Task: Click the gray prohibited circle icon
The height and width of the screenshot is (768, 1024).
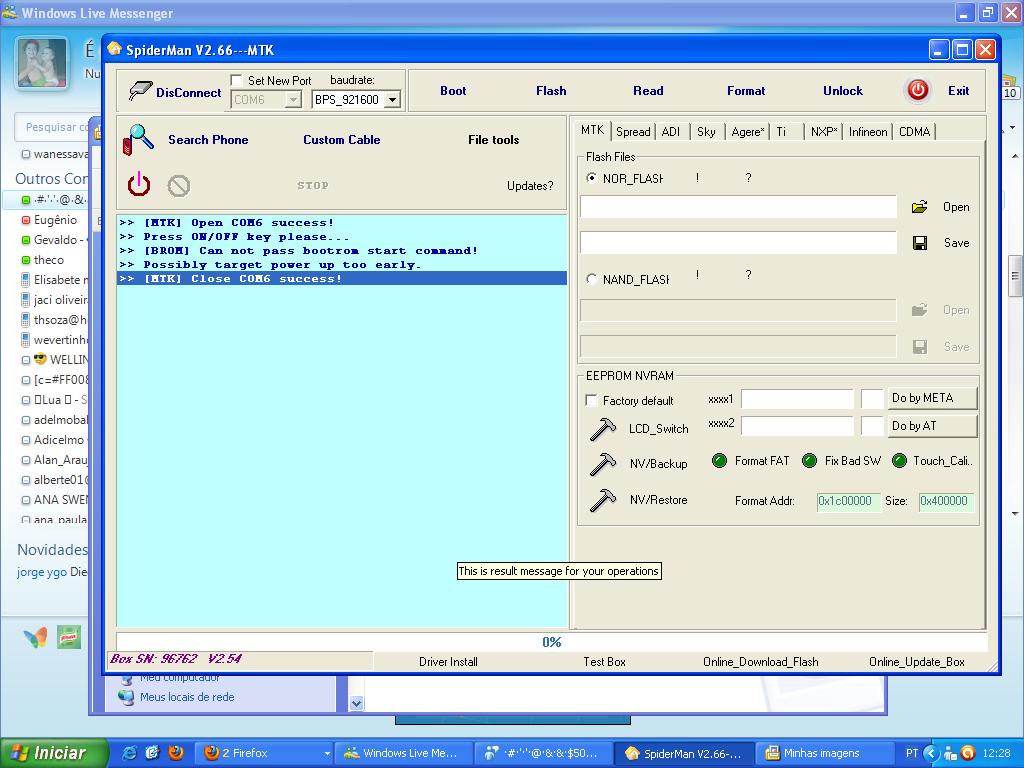Action: [178, 185]
